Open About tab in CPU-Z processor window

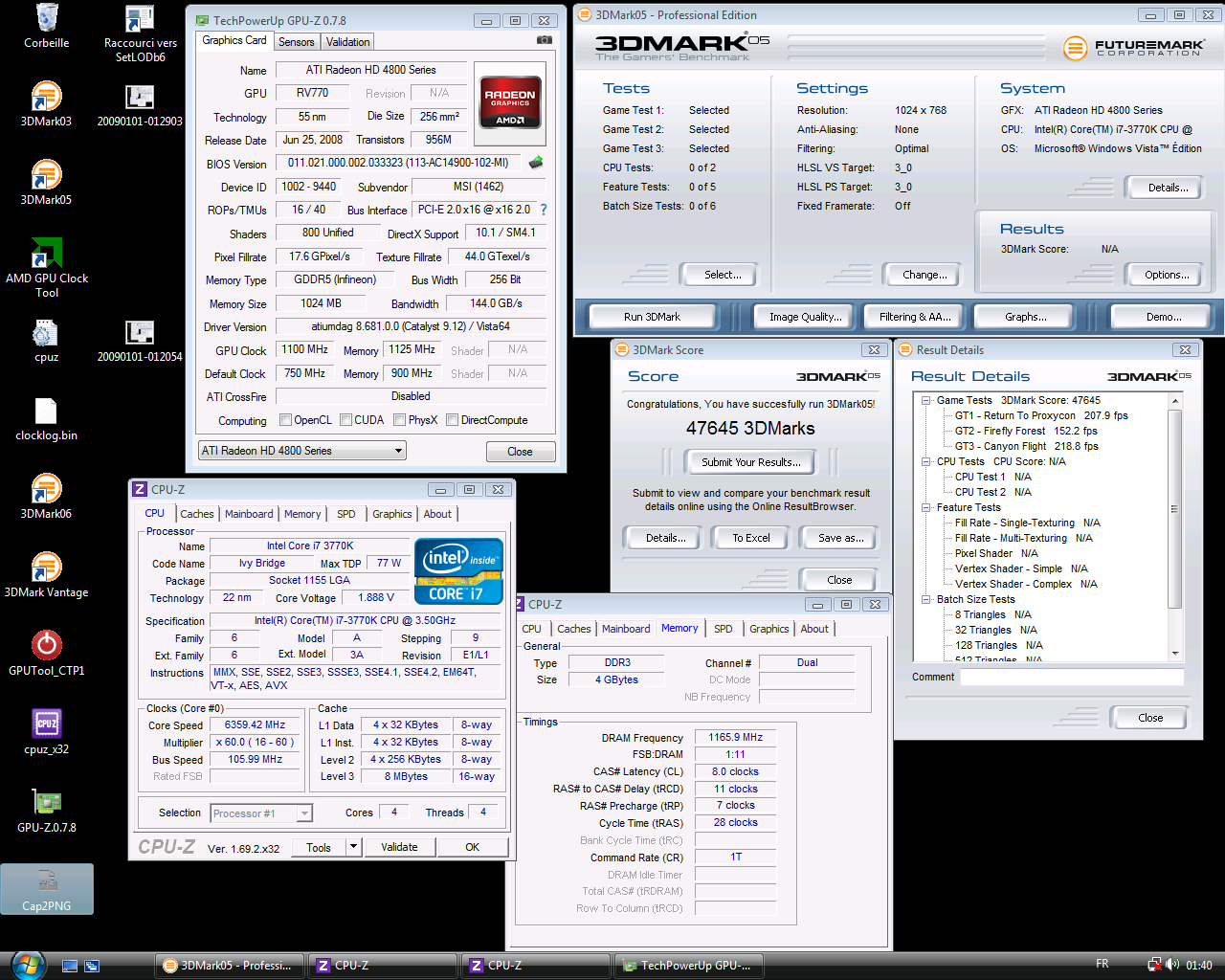437,514
